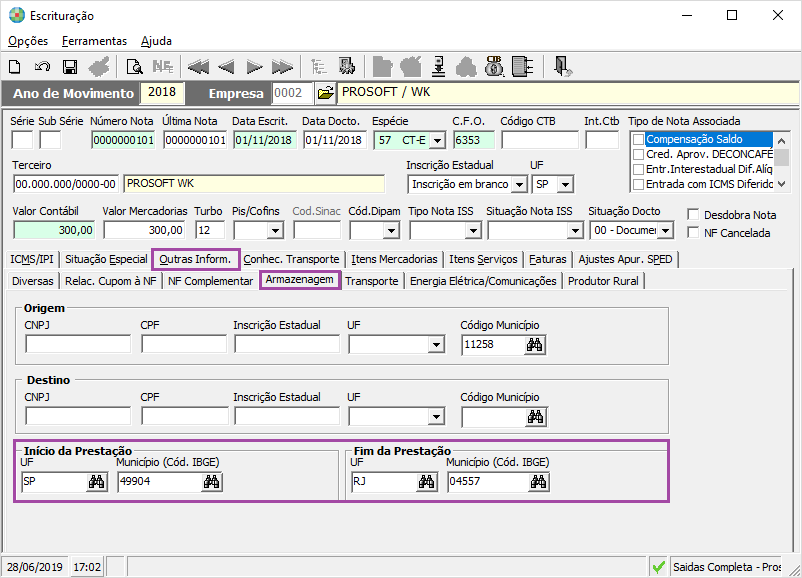Enable the Desdobra Nota checkbox
The width and height of the screenshot is (802, 578).
[x=694, y=215]
